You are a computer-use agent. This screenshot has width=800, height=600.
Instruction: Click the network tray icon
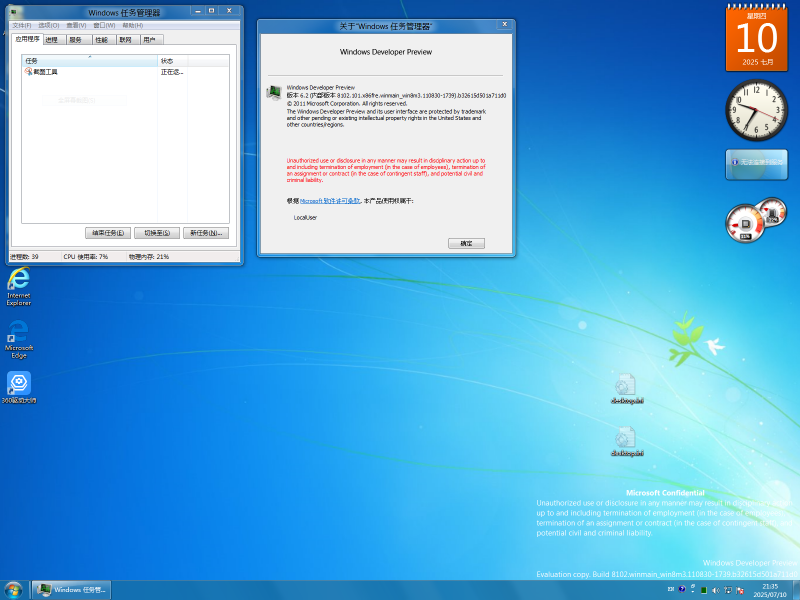(x=728, y=590)
